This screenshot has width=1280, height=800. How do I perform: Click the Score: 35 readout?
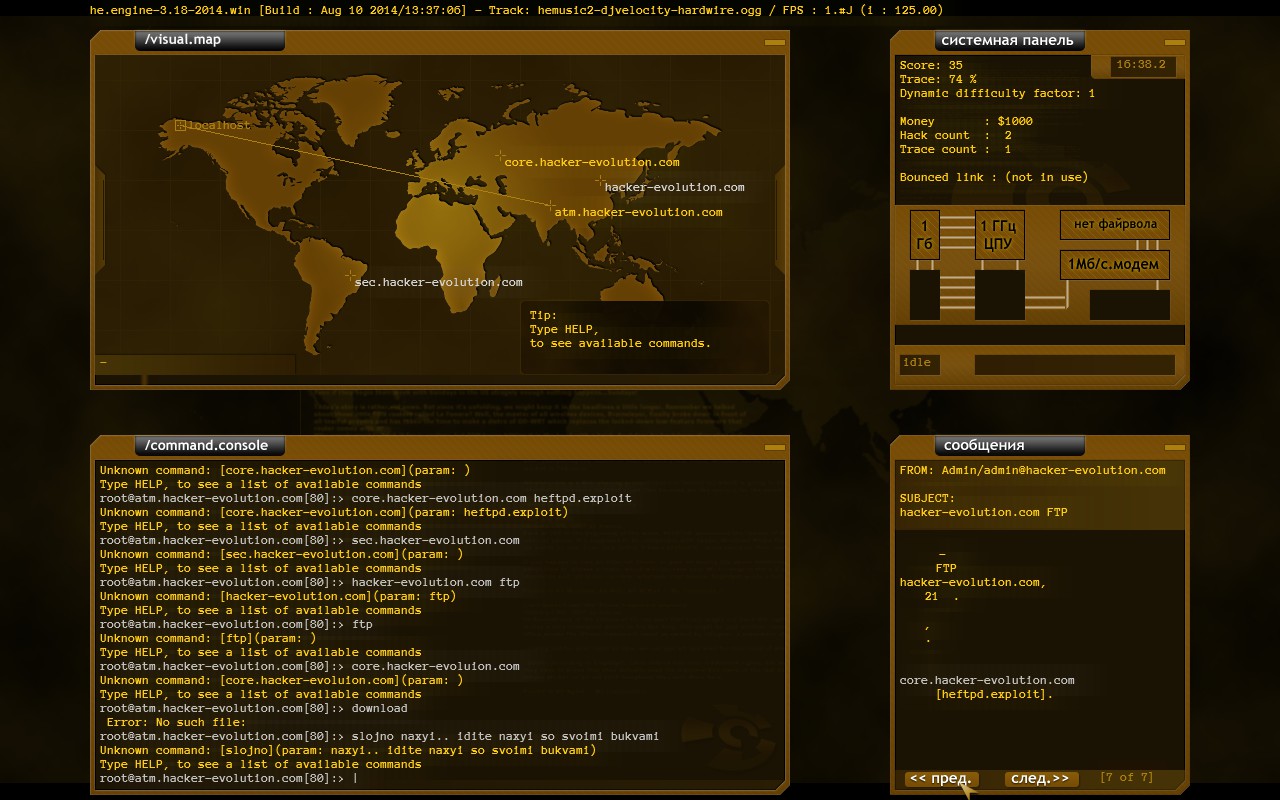click(931, 65)
